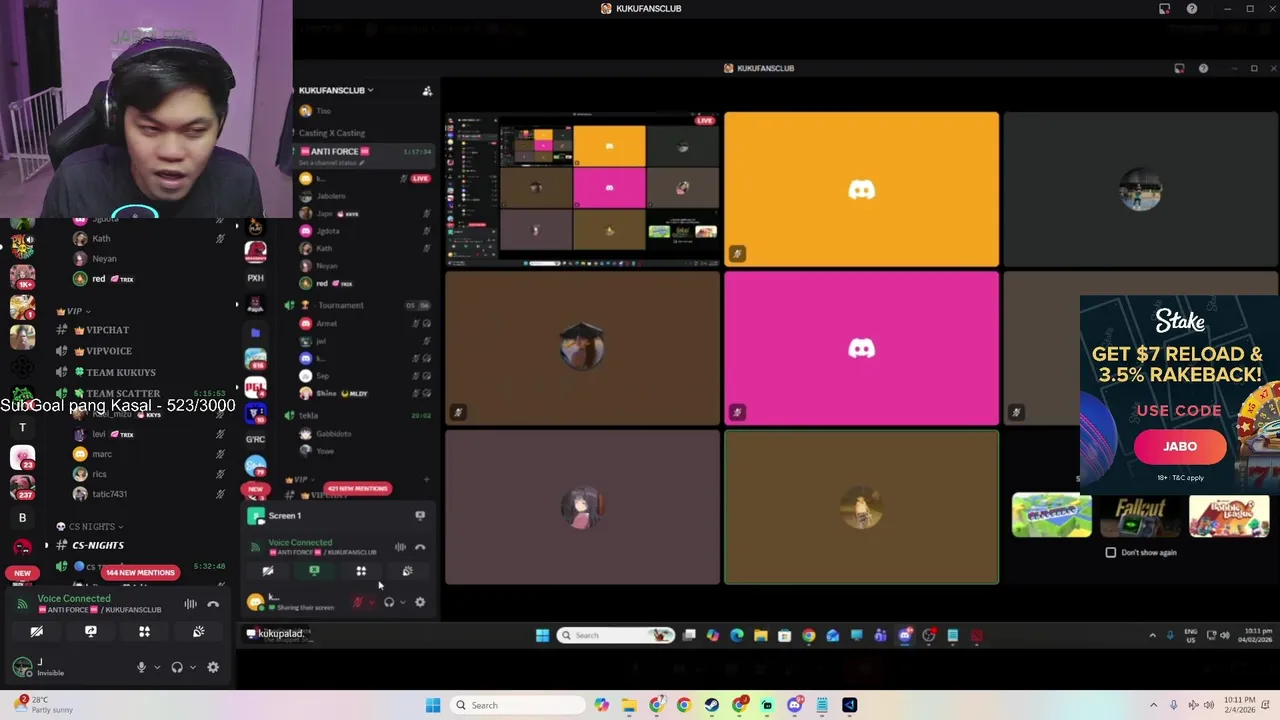The width and height of the screenshot is (1280, 720).
Task: Open user settings gear in the left panel
Action: tap(213, 667)
